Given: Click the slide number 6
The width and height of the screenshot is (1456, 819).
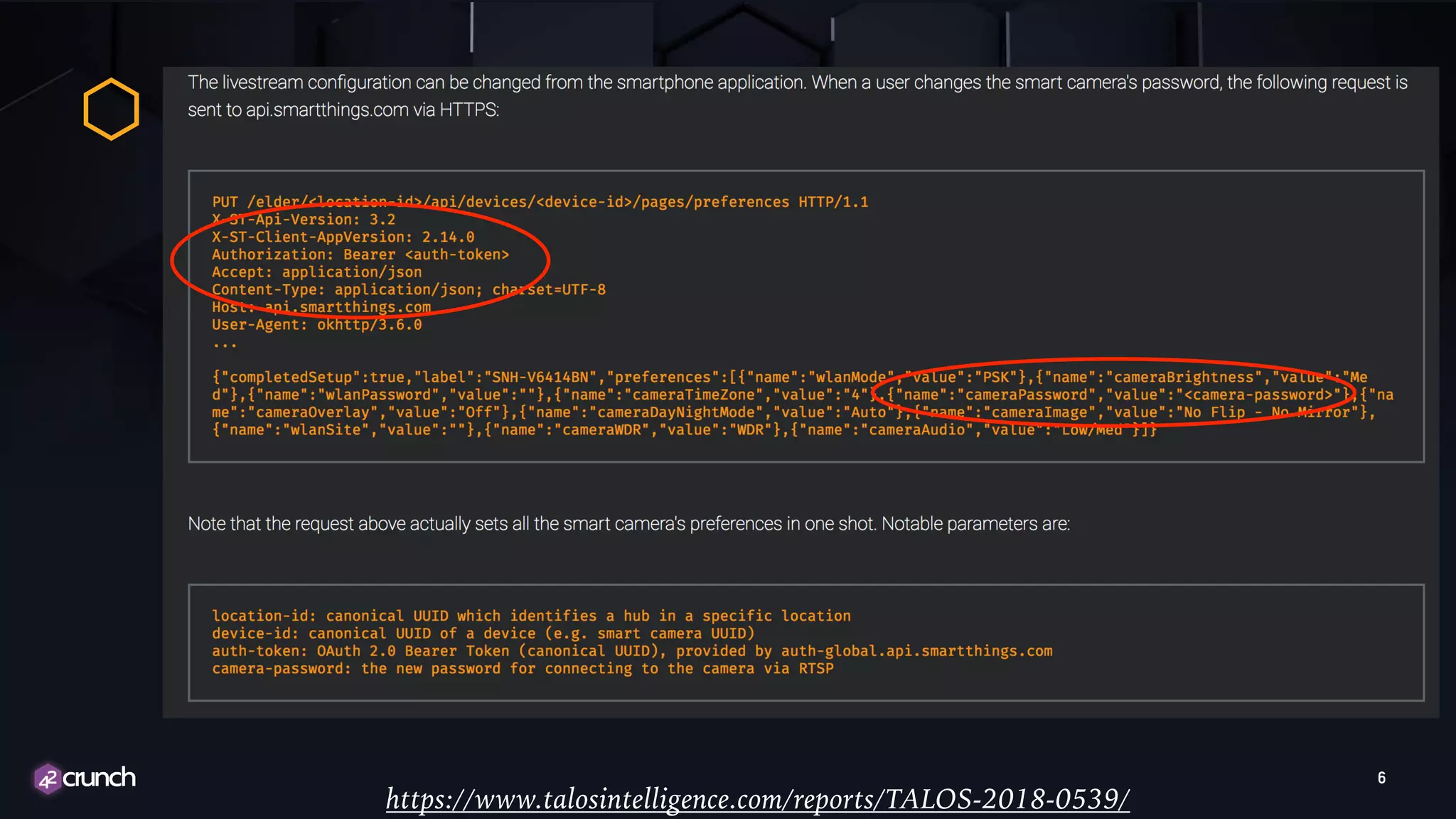Looking at the screenshot, I should [x=1381, y=778].
